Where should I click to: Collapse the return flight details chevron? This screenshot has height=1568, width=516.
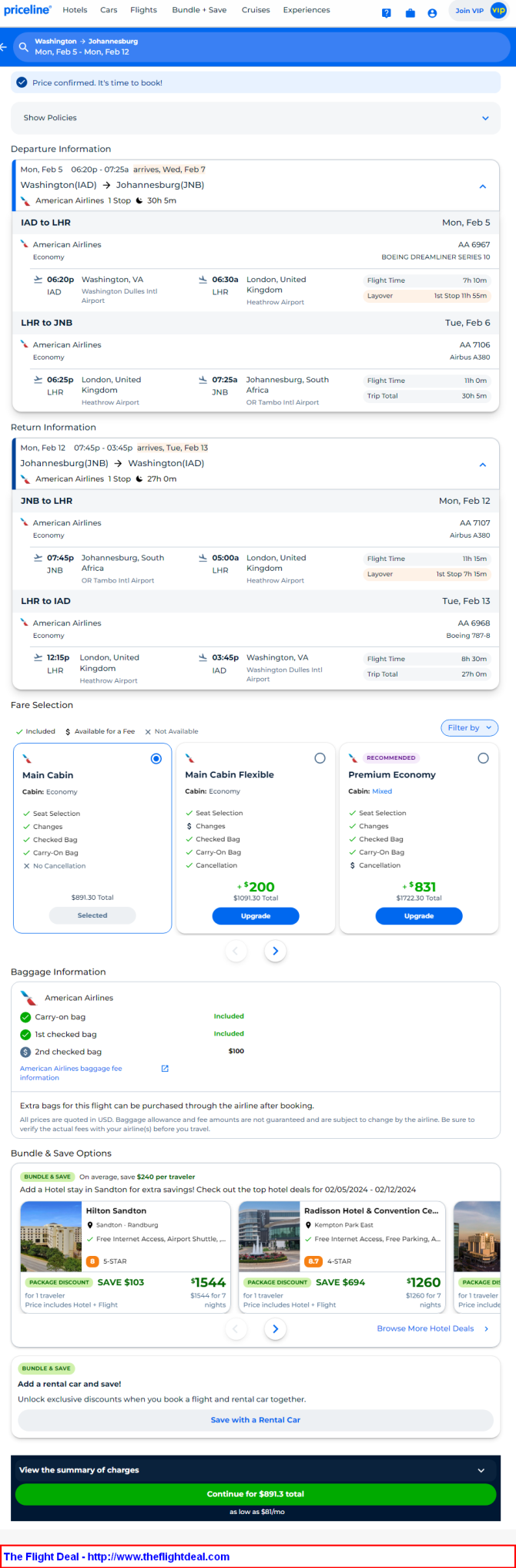(x=483, y=465)
